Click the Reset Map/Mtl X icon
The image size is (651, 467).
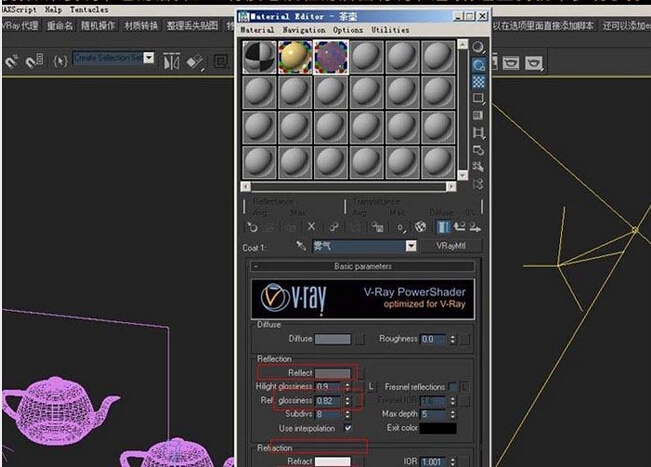(x=311, y=227)
